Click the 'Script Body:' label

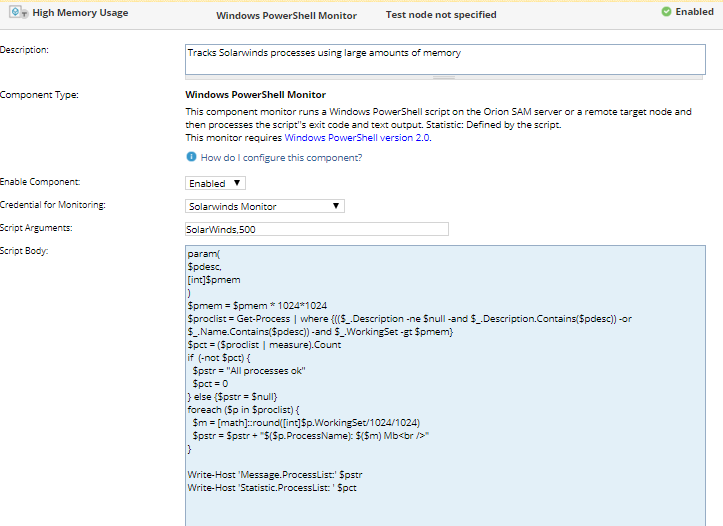pyautogui.click(x=24, y=251)
